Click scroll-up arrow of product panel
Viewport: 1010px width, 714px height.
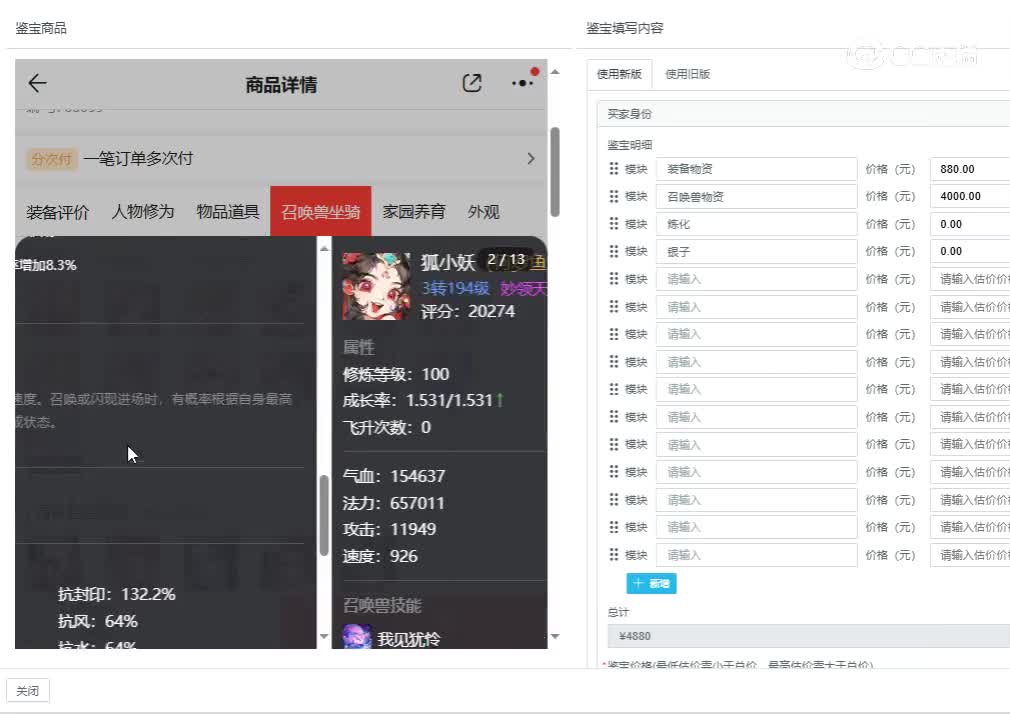555,72
